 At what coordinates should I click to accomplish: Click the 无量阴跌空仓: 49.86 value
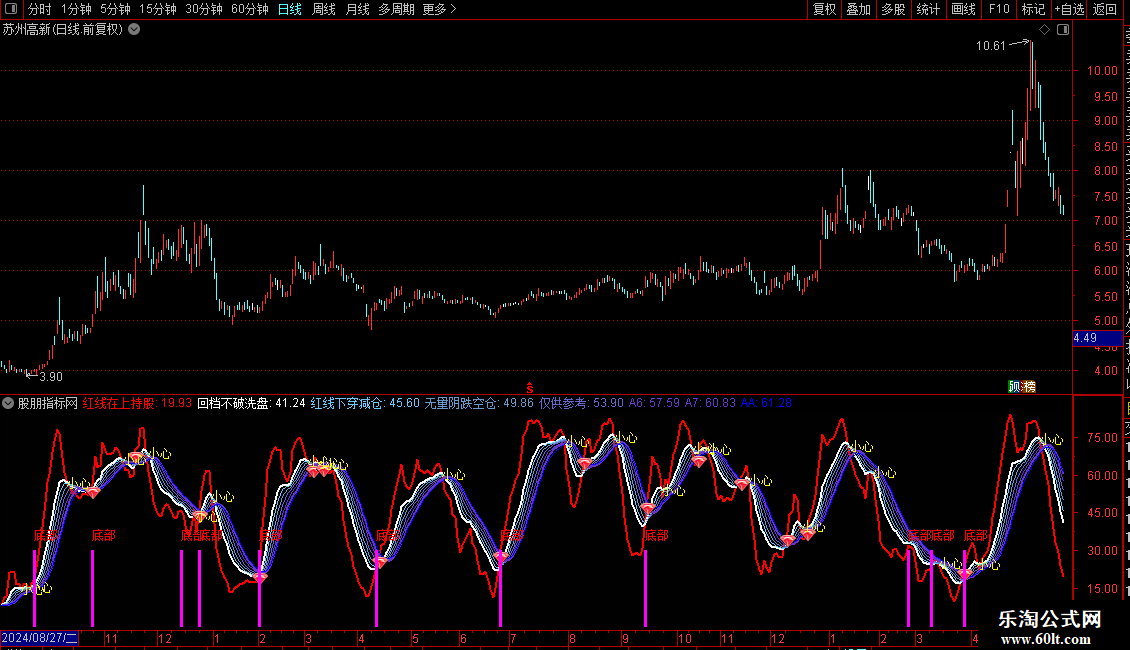pos(479,404)
